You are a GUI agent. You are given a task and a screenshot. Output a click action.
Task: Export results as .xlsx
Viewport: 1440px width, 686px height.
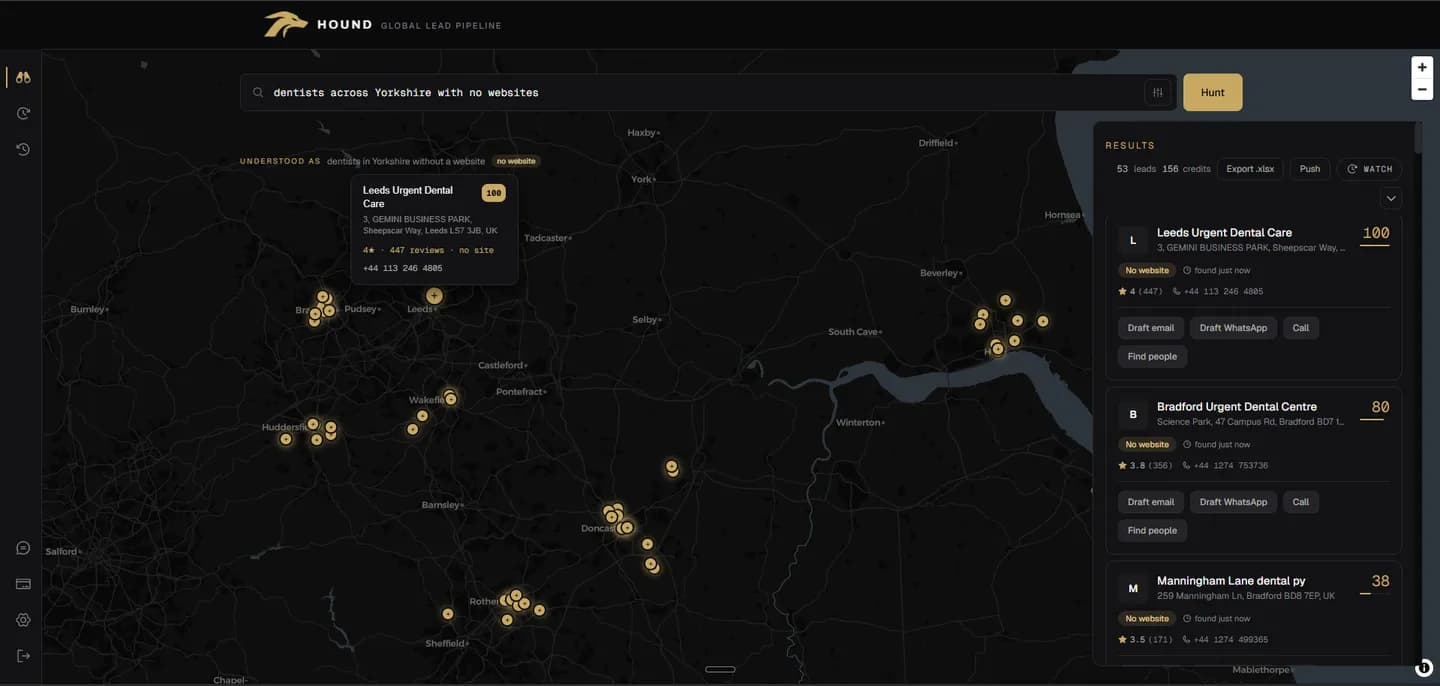pos(1250,169)
